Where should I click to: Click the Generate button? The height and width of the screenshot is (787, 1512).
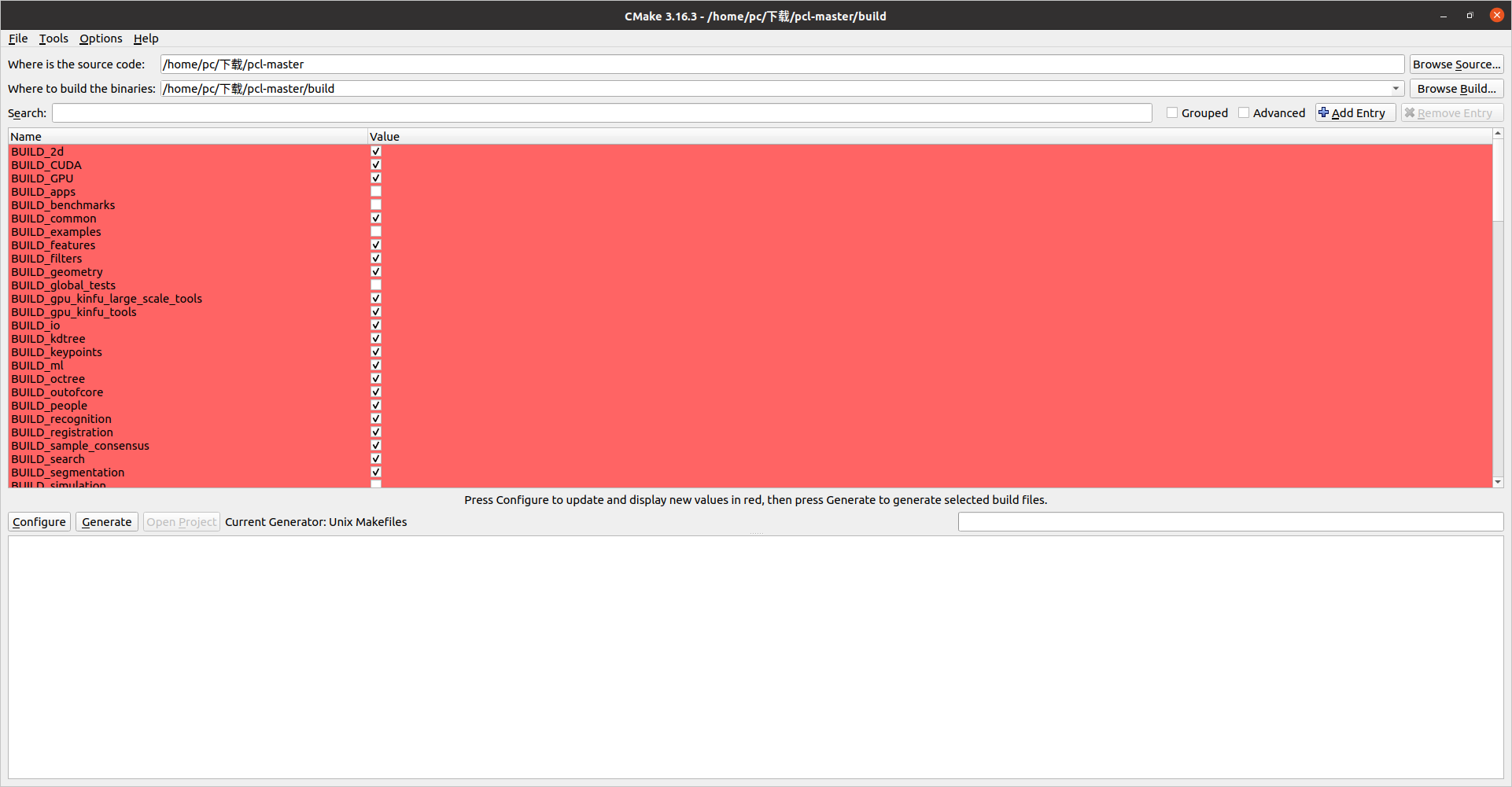pyautogui.click(x=107, y=522)
